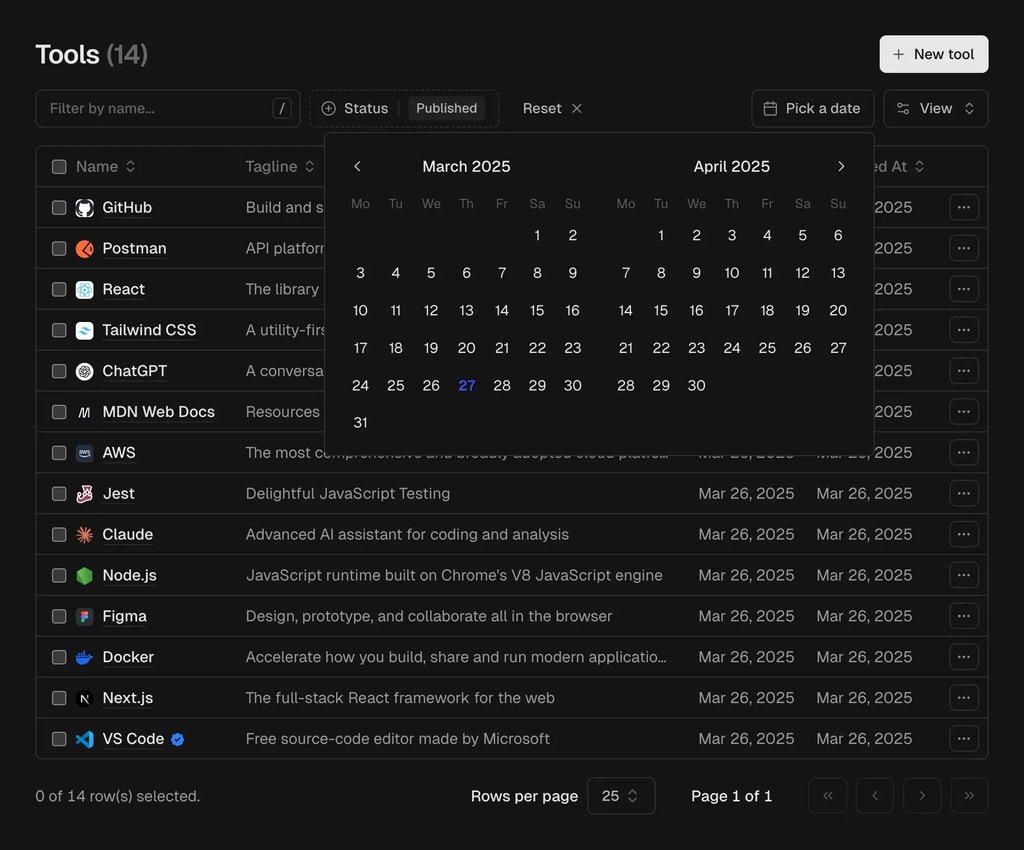
Task: Click the New tool button
Action: (x=933, y=54)
